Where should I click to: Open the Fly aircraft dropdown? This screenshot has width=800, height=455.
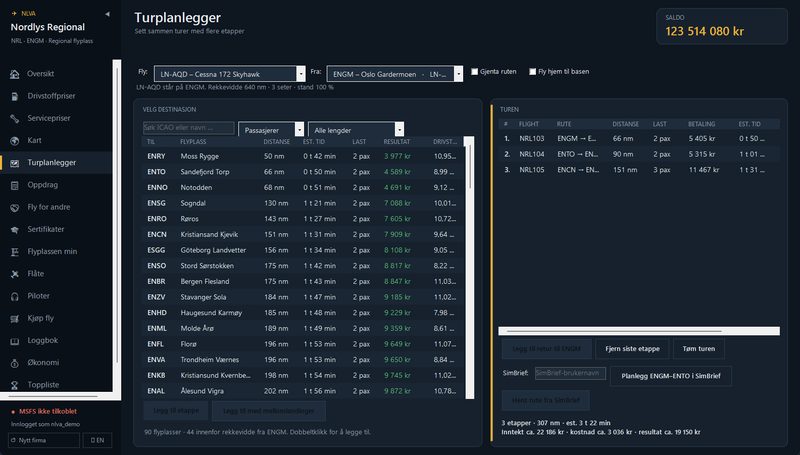tap(230, 74)
